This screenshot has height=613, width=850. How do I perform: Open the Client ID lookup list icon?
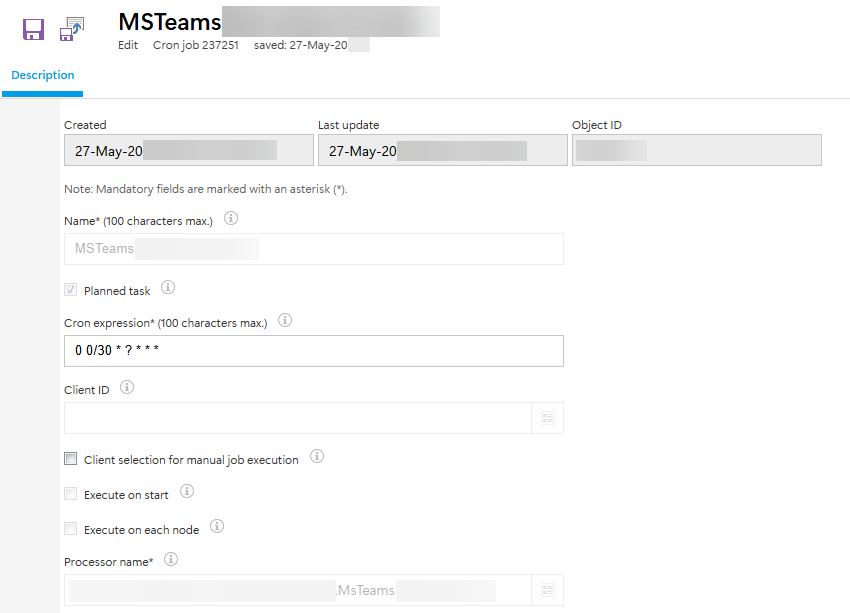[x=548, y=418]
